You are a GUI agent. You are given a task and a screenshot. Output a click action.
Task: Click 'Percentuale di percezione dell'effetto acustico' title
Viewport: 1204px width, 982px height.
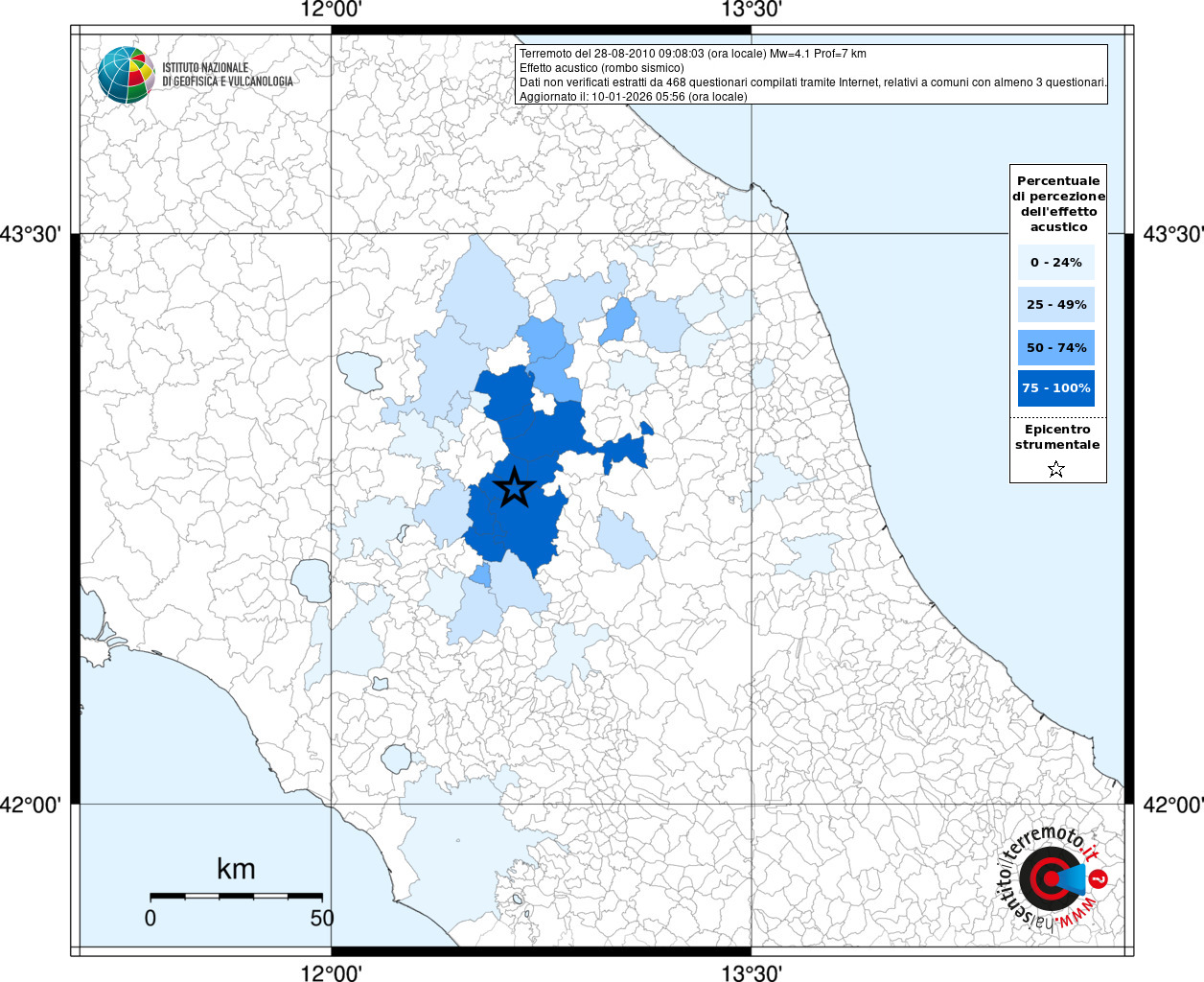click(1058, 203)
